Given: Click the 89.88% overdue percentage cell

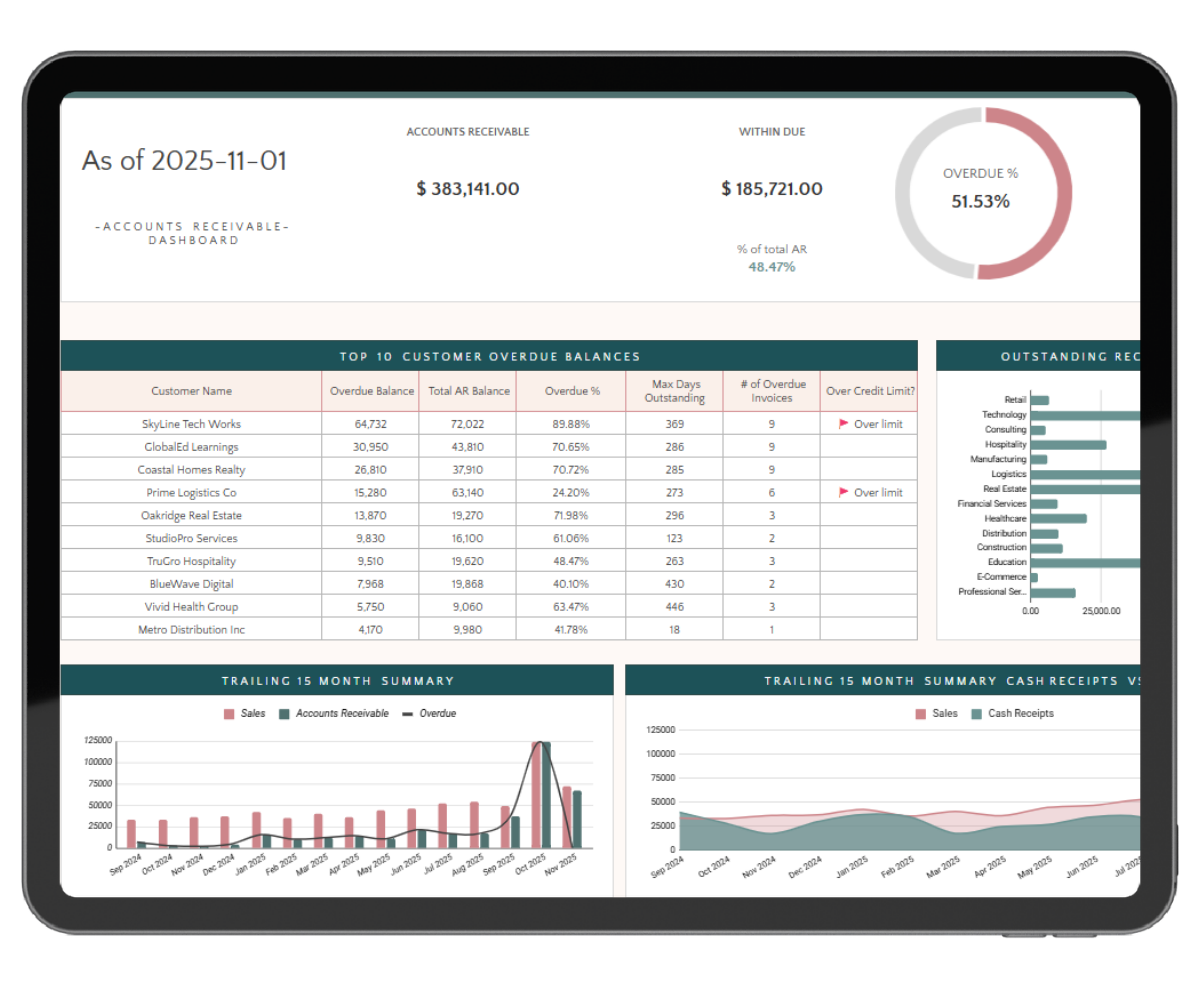Looking at the screenshot, I should click(570, 424).
